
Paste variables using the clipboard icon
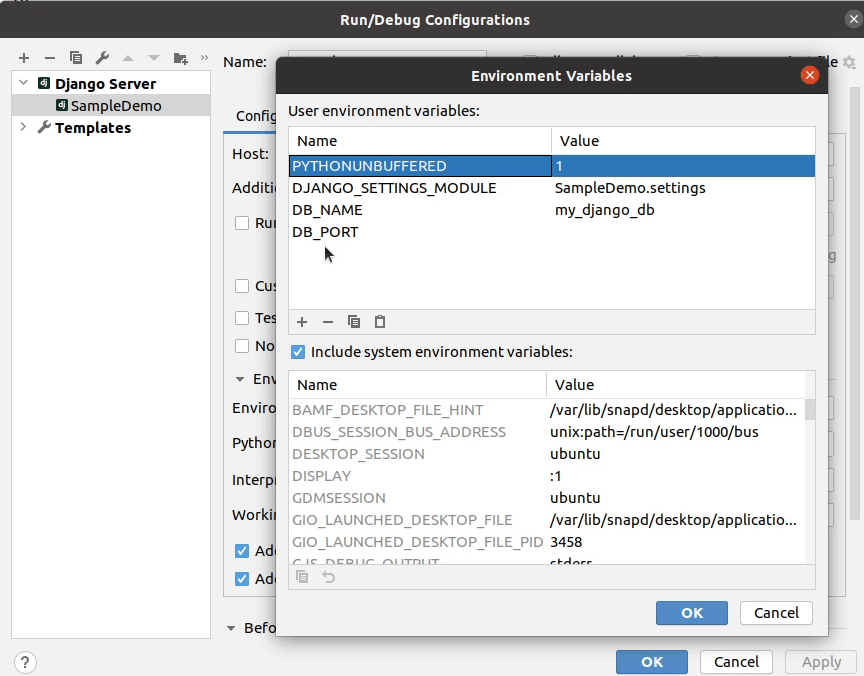click(x=379, y=322)
